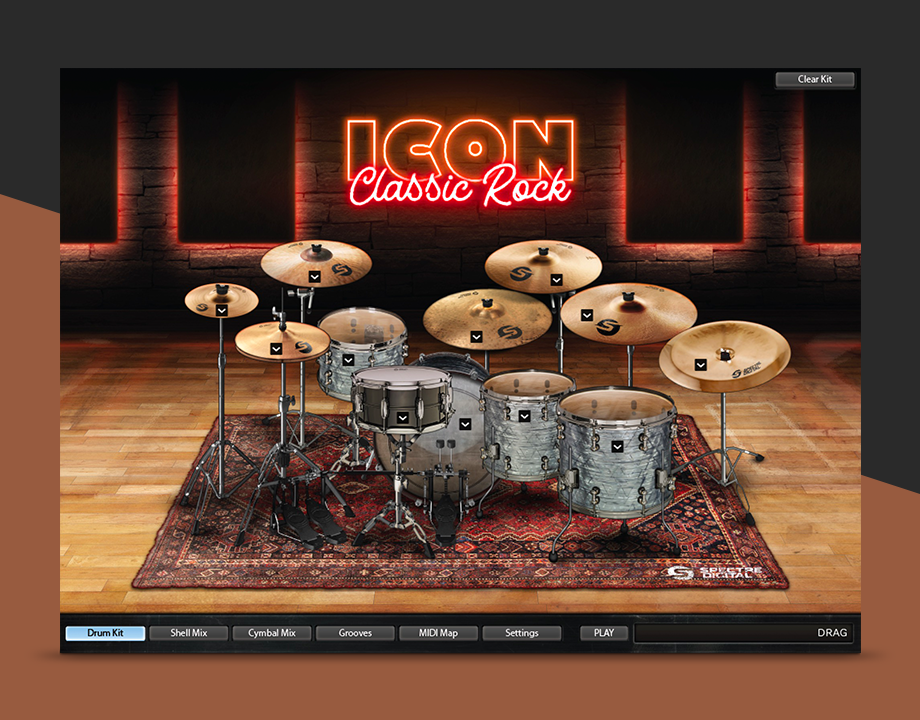Expand the splash cymbal dropdown arrow
The width and height of the screenshot is (920, 720).
[221, 311]
